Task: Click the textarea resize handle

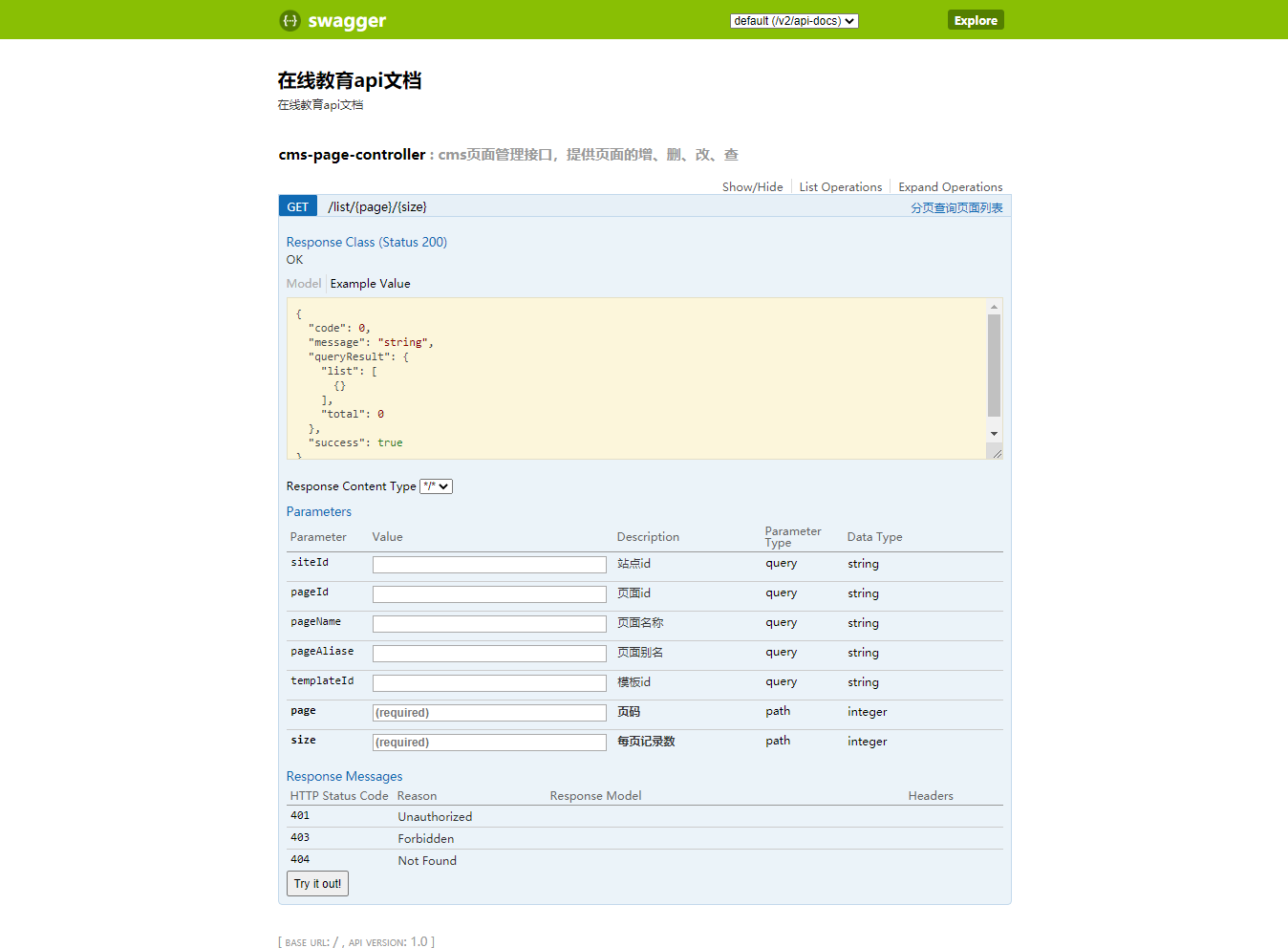Action: [997, 453]
